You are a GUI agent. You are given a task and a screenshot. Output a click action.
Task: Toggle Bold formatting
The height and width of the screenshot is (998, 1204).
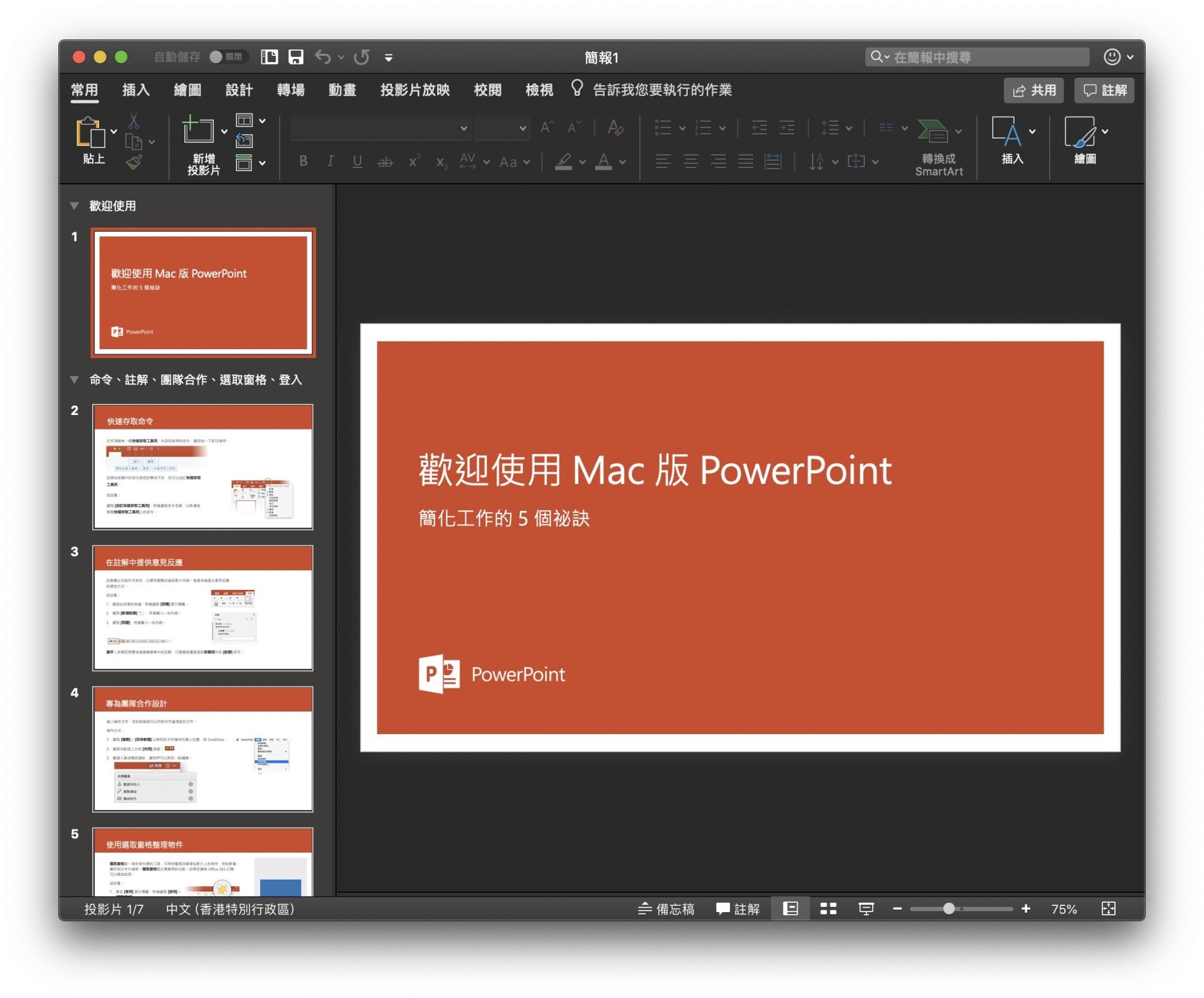(x=304, y=161)
